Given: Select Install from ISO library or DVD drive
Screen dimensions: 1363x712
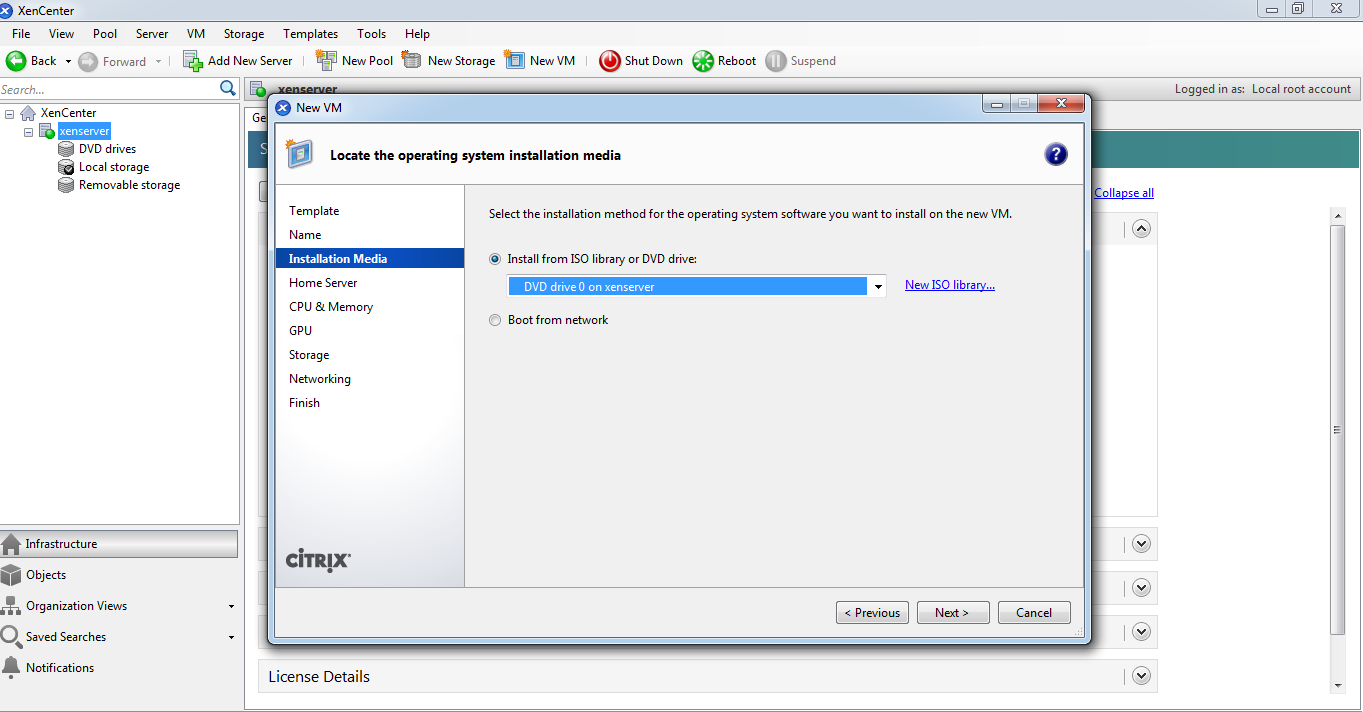Looking at the screenshot, I should point(495,259).
